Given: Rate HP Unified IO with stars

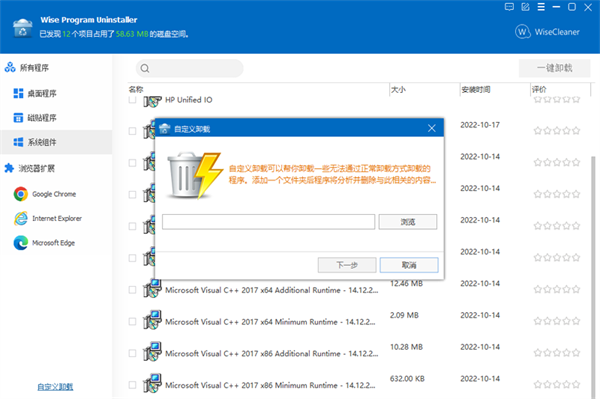Looking at the screenshot, I should tap(557, 100).
